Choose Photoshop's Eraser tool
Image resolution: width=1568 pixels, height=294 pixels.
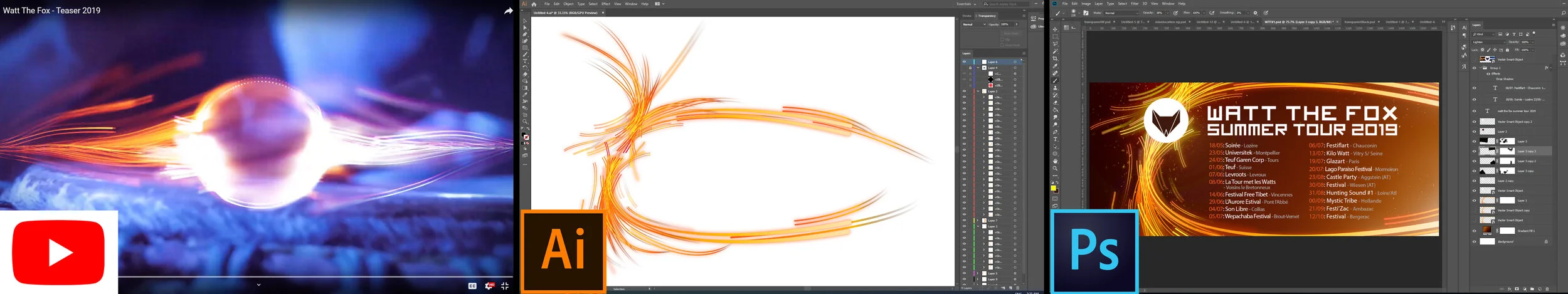(1055, 102)
